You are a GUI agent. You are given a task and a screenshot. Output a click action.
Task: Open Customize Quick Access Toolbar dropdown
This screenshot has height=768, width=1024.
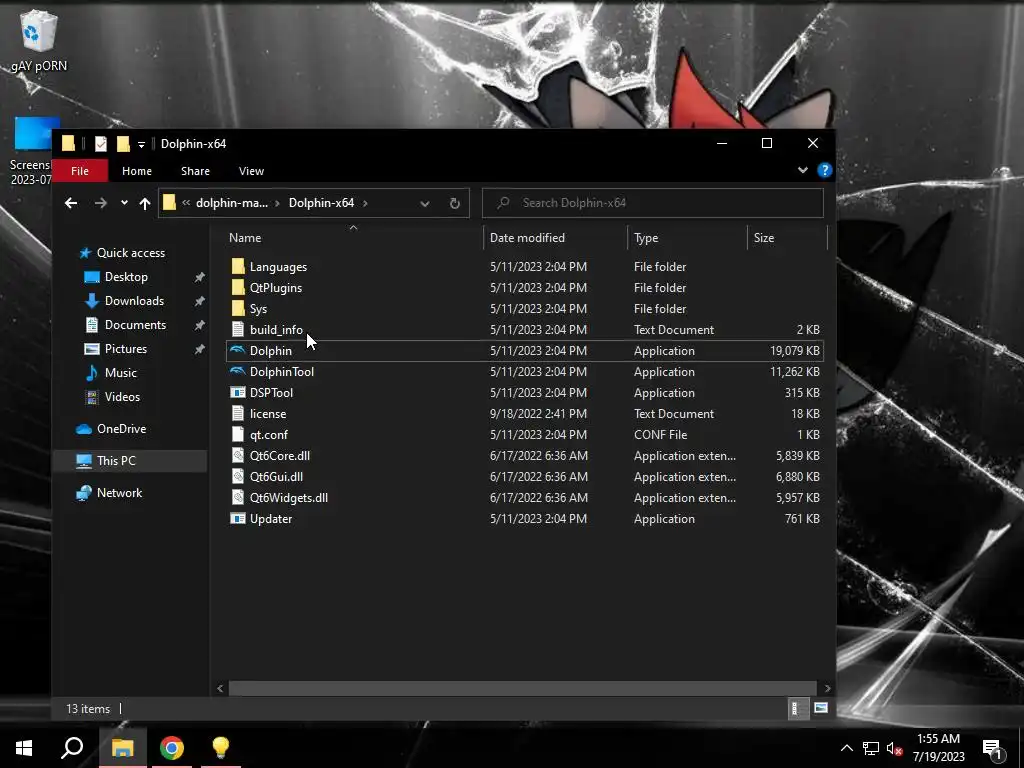pos(141,144)
